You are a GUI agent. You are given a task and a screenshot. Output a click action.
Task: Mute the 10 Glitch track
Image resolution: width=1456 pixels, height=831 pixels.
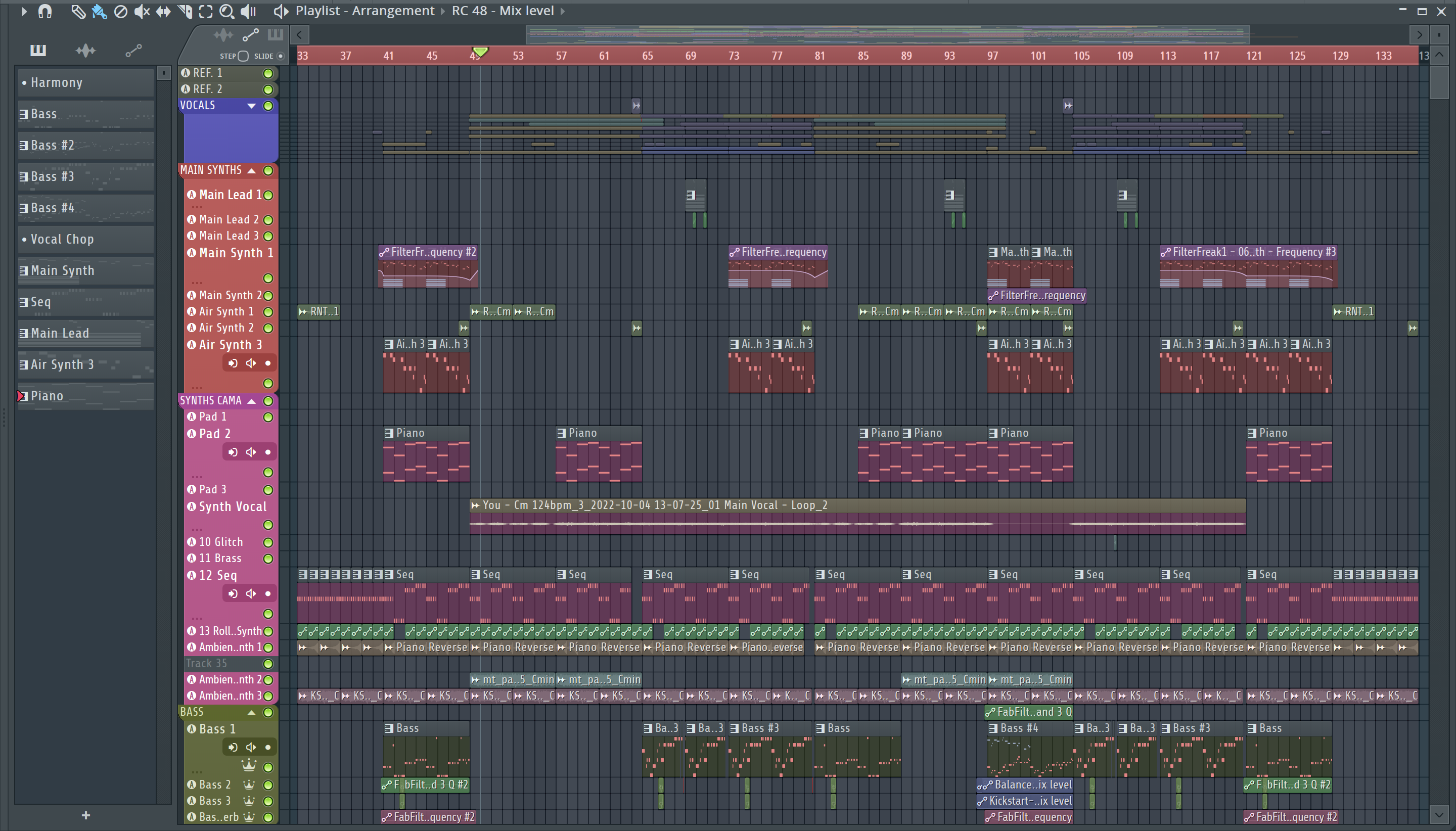267,542
